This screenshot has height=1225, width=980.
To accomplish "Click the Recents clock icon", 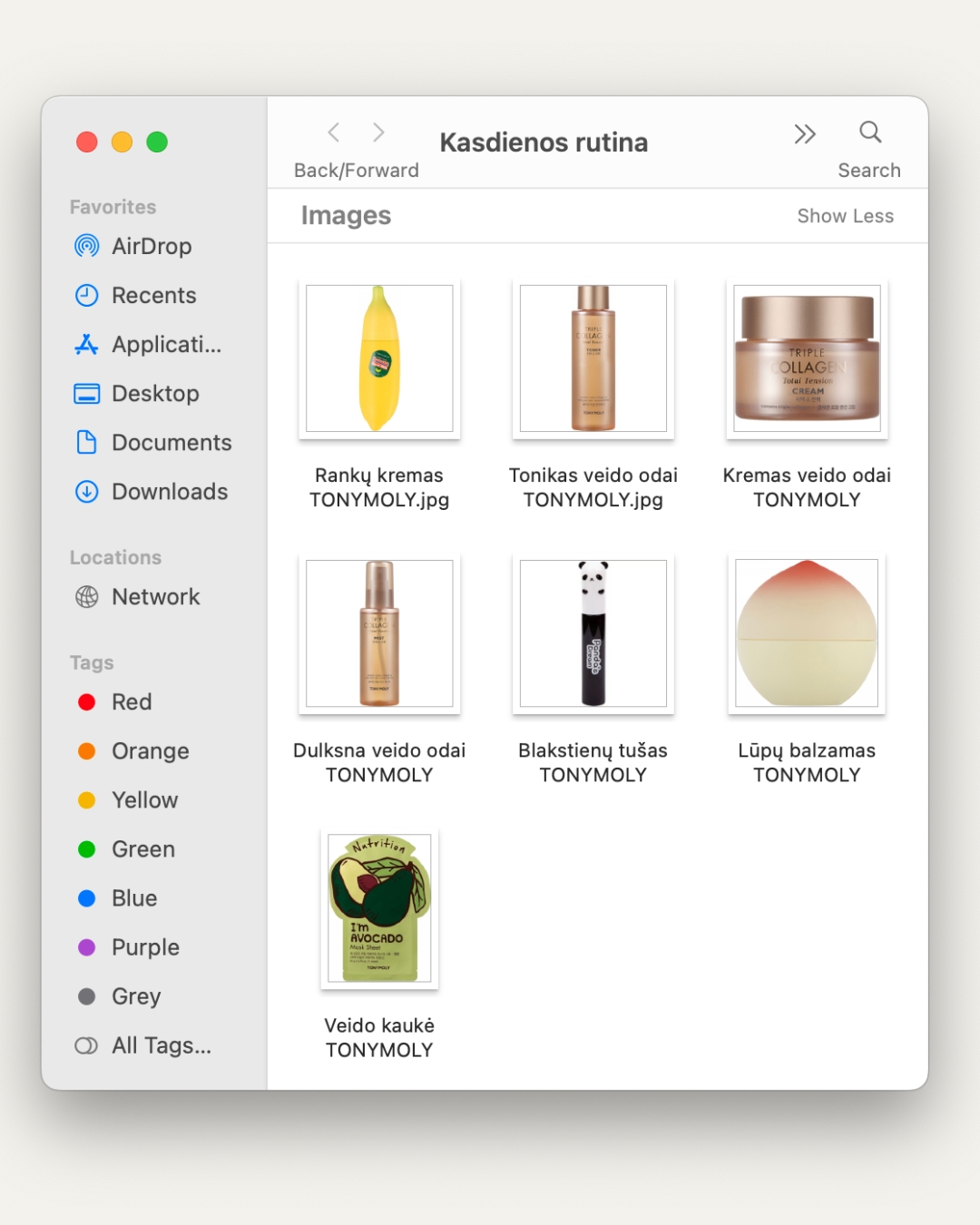I will [x=86, y=295].
